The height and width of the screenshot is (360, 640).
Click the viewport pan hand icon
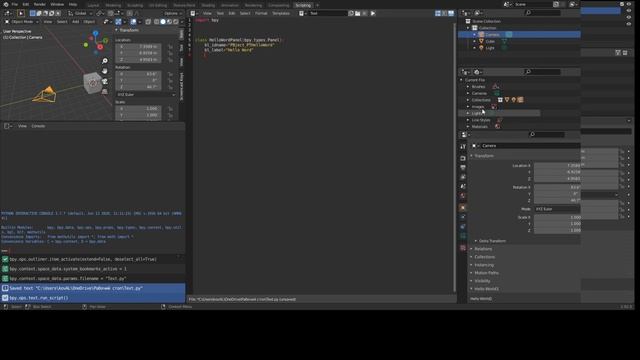point(105,71)
